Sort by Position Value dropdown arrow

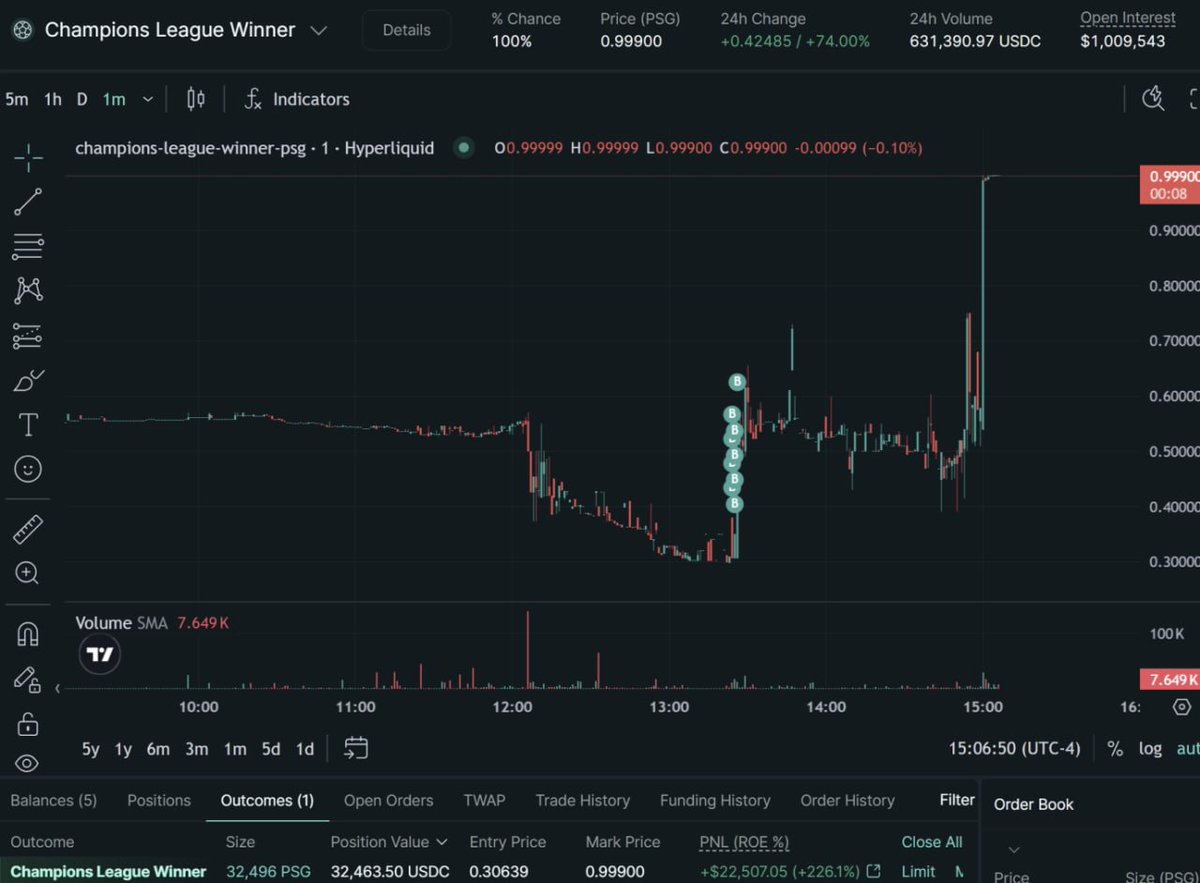[x=442, y=842]
